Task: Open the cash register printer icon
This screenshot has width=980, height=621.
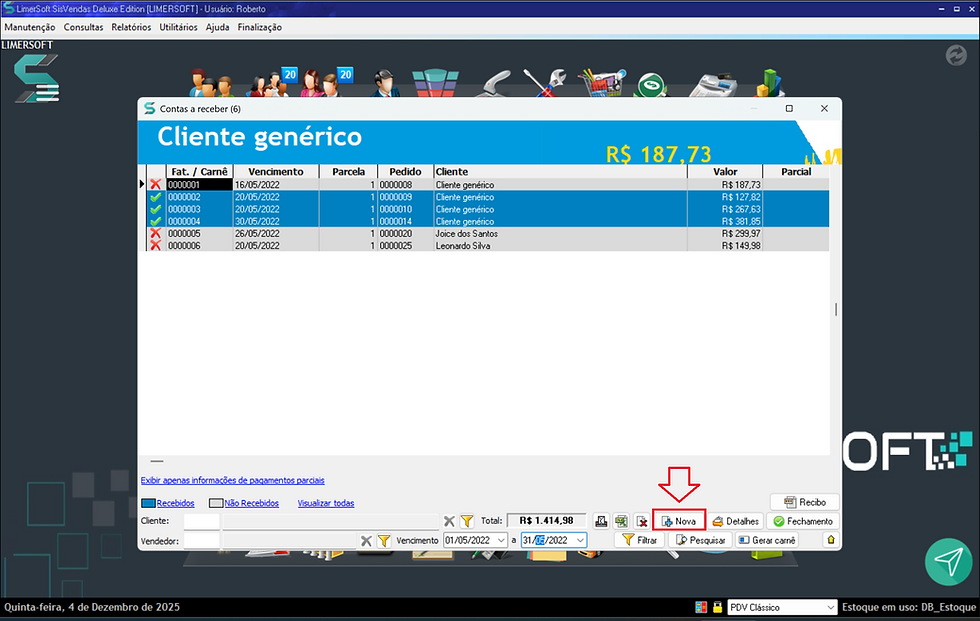Action: 712,85
